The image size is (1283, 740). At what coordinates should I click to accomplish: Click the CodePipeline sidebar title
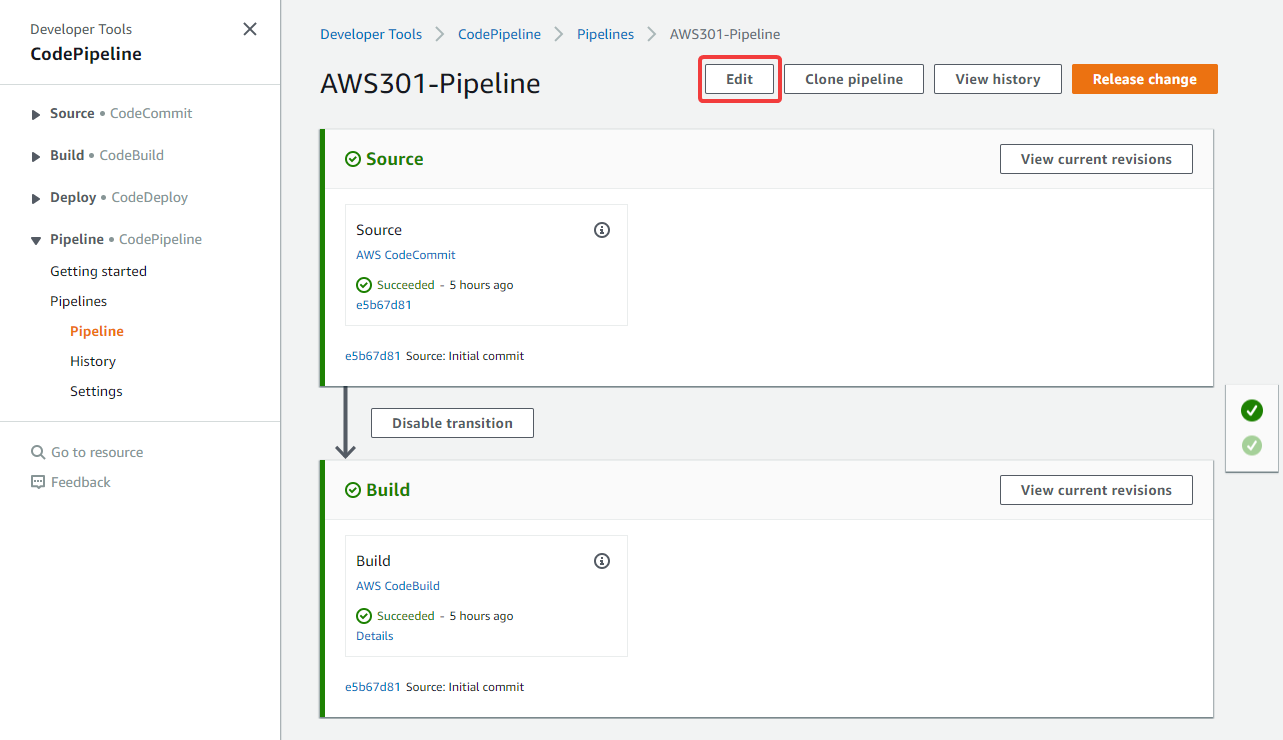click(x=86, y=54)
